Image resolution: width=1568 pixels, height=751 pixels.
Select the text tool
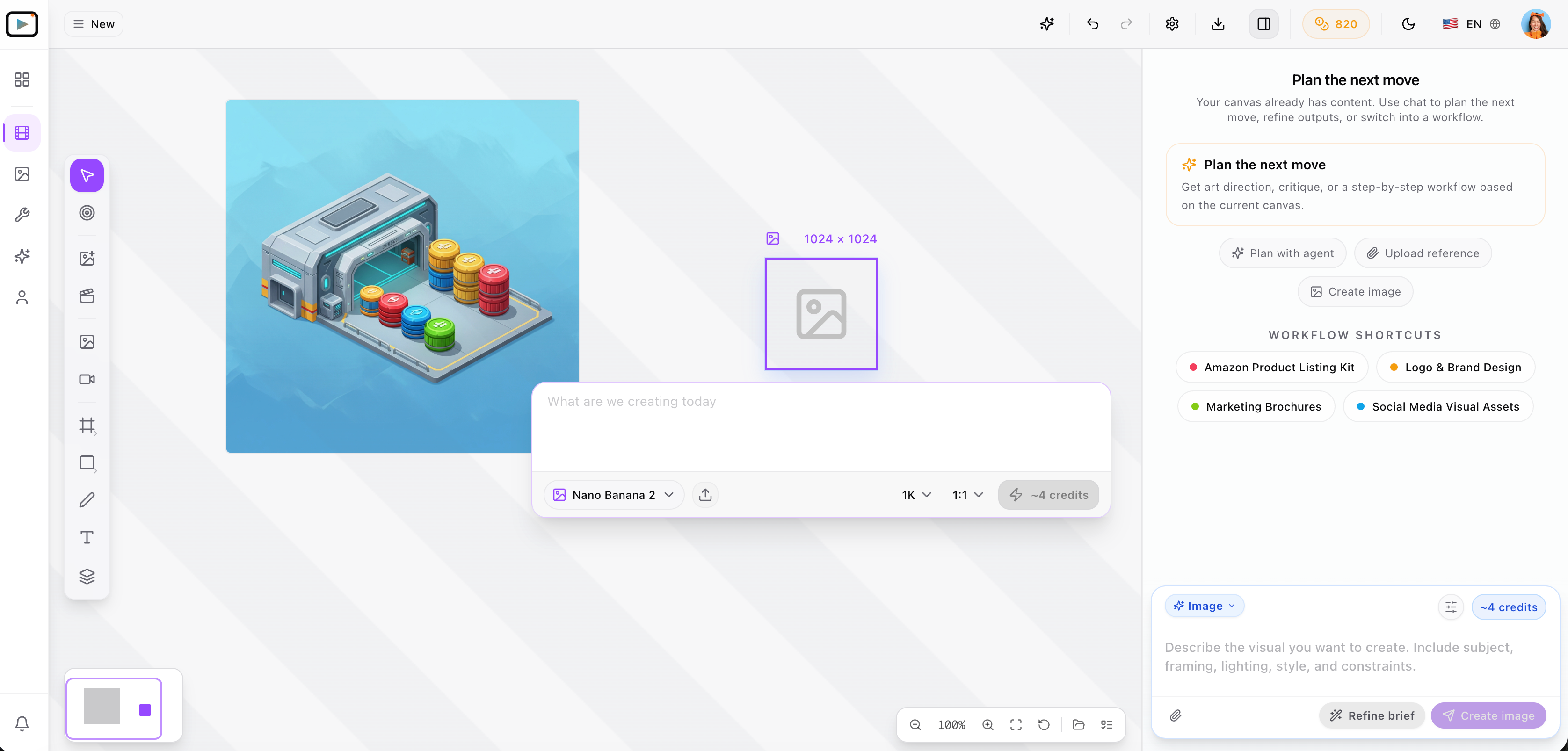tap(87, 537)
